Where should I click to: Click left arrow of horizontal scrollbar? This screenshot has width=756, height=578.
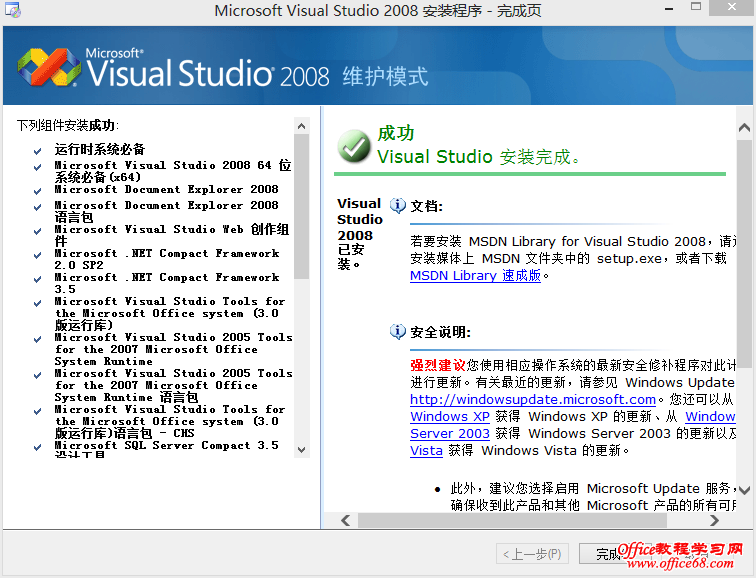[345, 520]
